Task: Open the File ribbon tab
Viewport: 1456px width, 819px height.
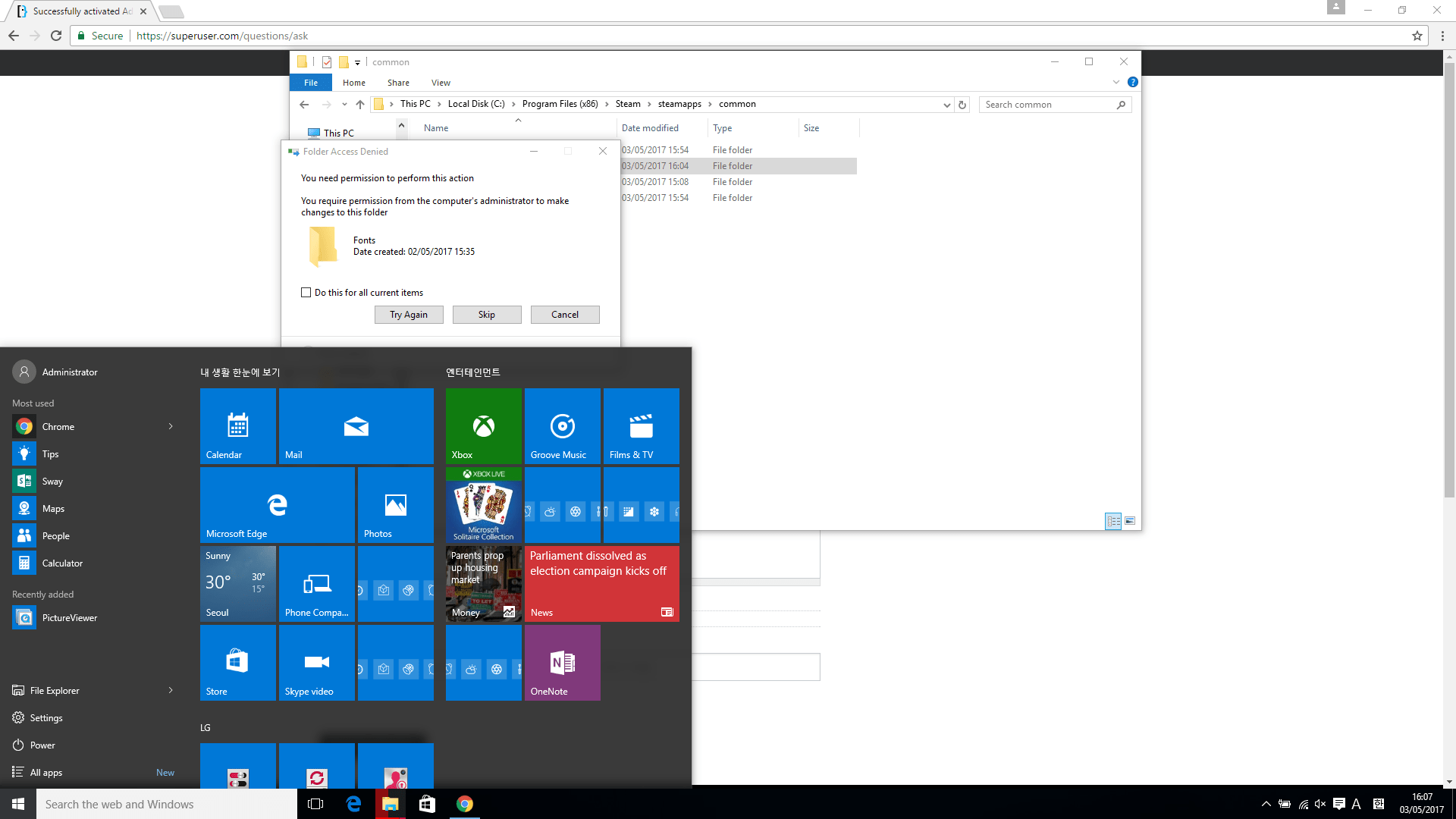Action: tap(311, 83)
